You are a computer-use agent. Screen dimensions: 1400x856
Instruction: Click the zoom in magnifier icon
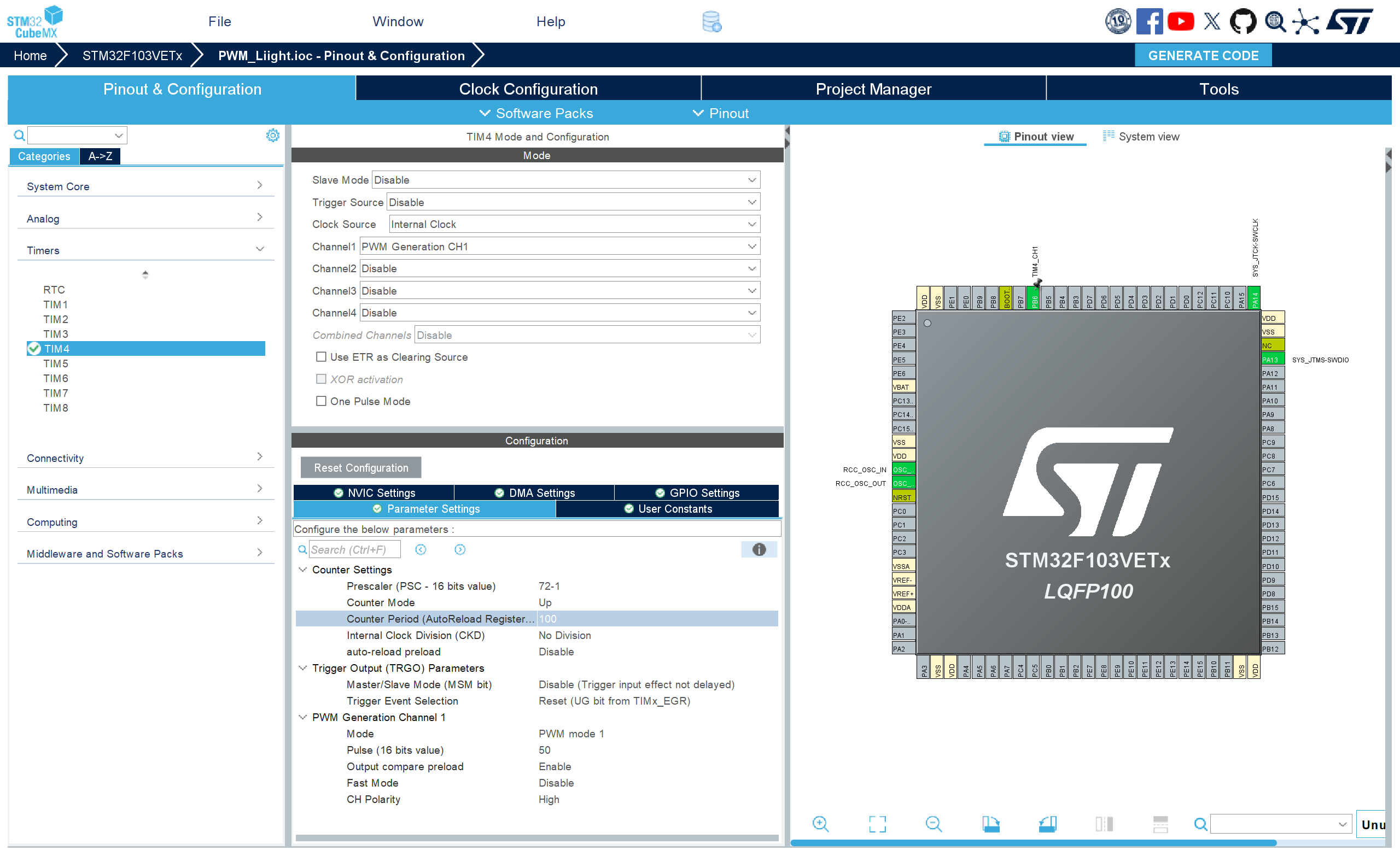pyautogui.click(x=820, y=824)
